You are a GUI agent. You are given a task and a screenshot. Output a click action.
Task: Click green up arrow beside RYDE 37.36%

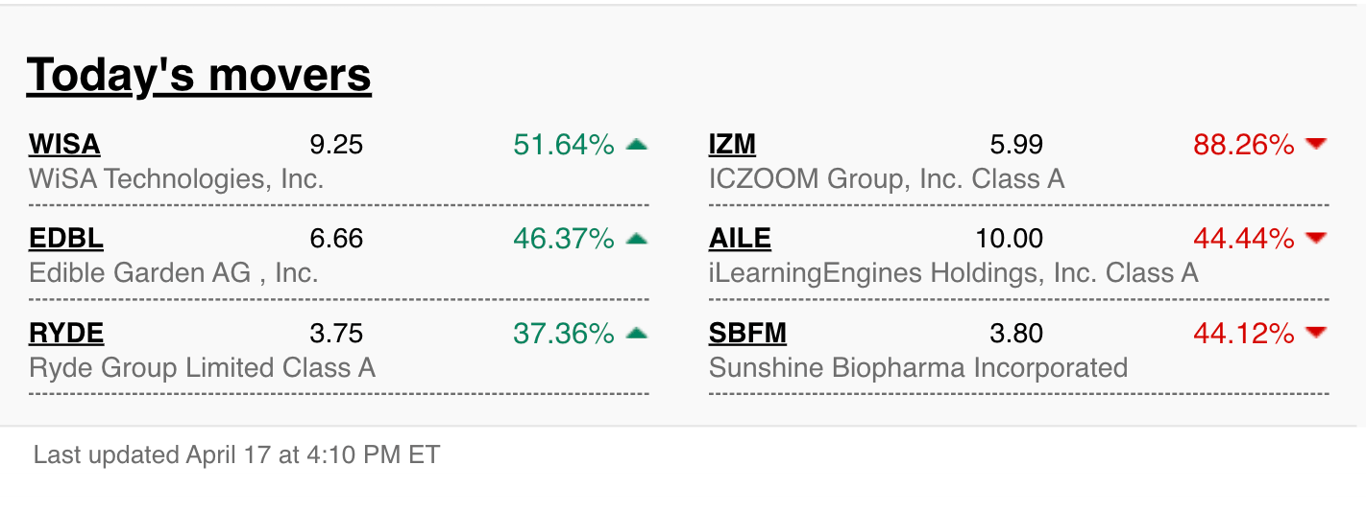[636, 333]
